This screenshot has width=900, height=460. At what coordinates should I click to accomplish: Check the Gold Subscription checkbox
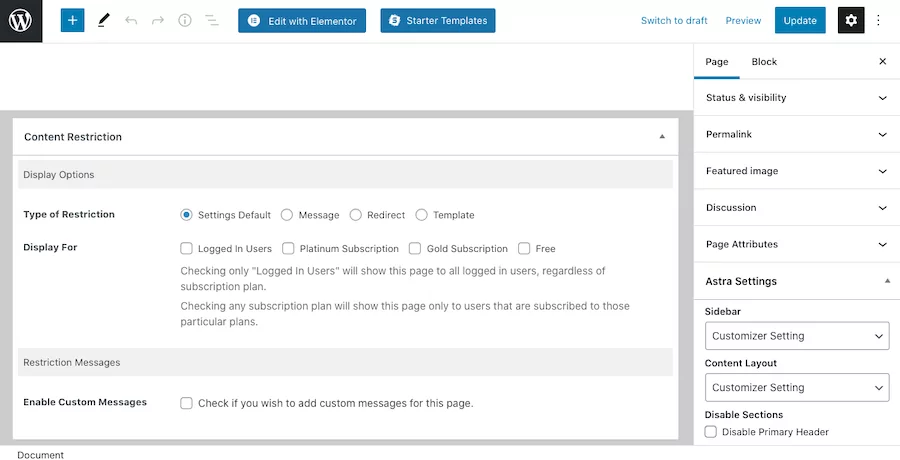[x=416, y=249]
